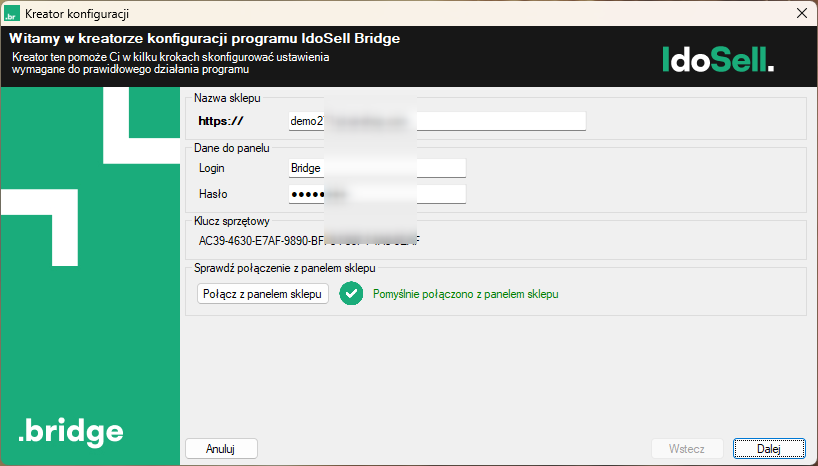Click the 'Połącz z panelem sklepu' button
This screenshot has width=818, height=466.
pos(262,294)
